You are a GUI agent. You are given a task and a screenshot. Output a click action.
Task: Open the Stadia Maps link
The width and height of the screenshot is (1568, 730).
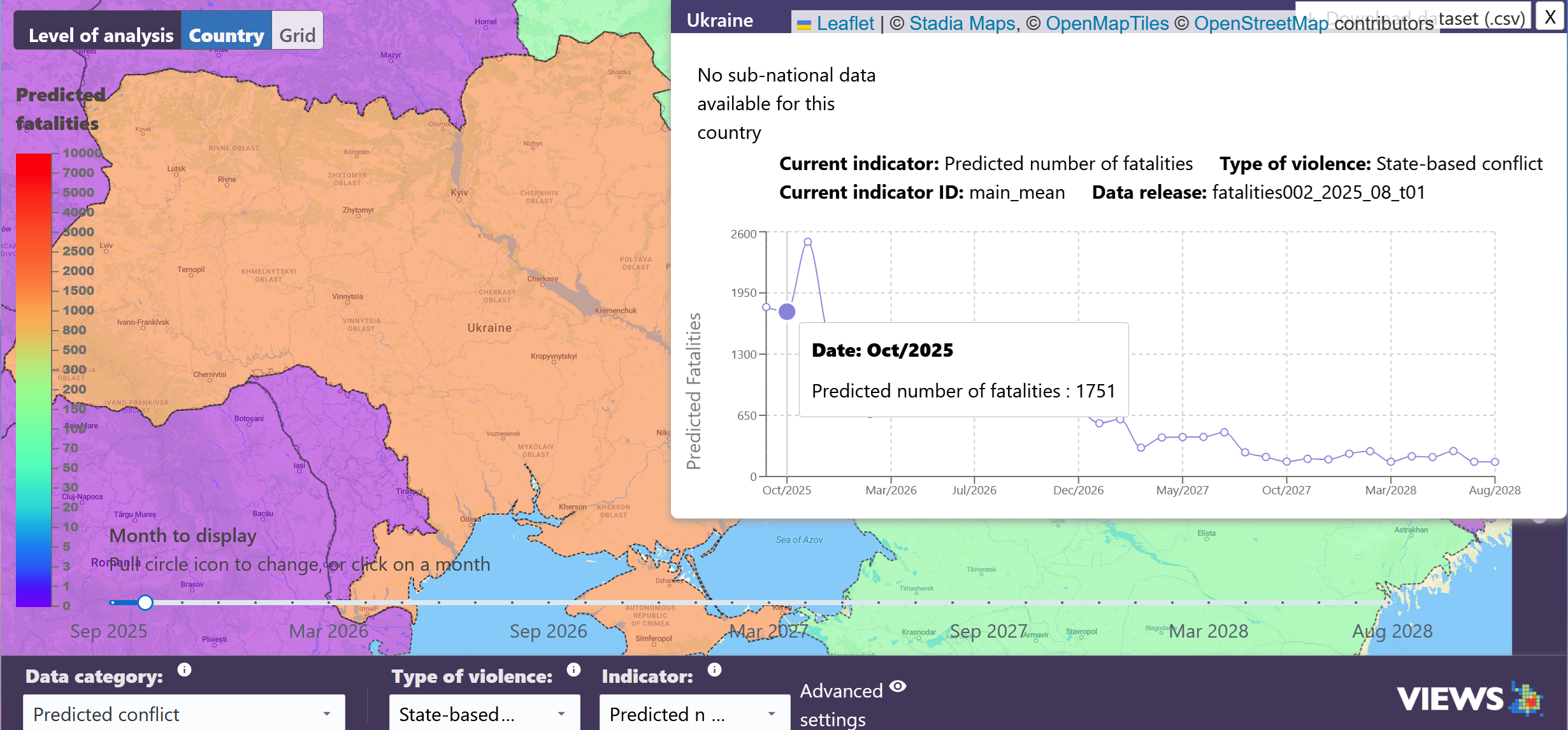[962, 24]
